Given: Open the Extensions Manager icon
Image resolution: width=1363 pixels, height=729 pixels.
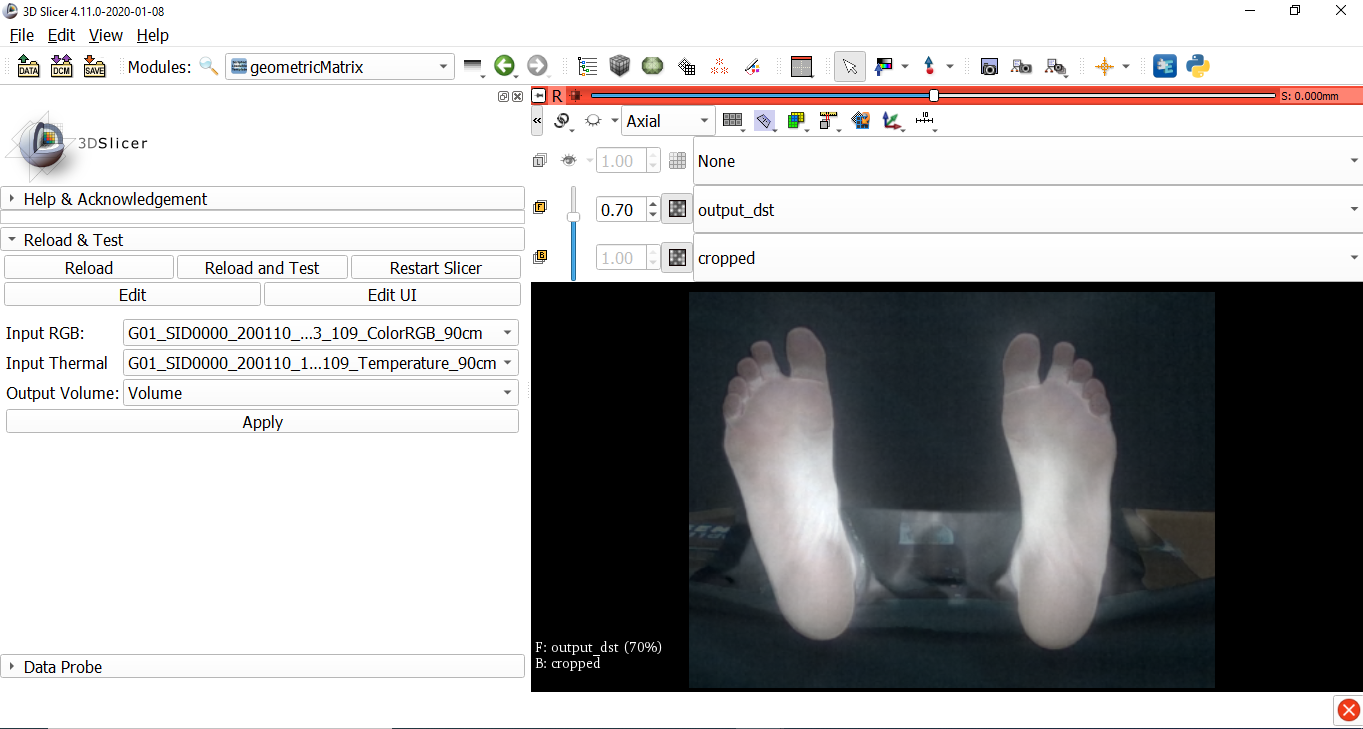Looking at the screenshot, I should (1165, 67).
